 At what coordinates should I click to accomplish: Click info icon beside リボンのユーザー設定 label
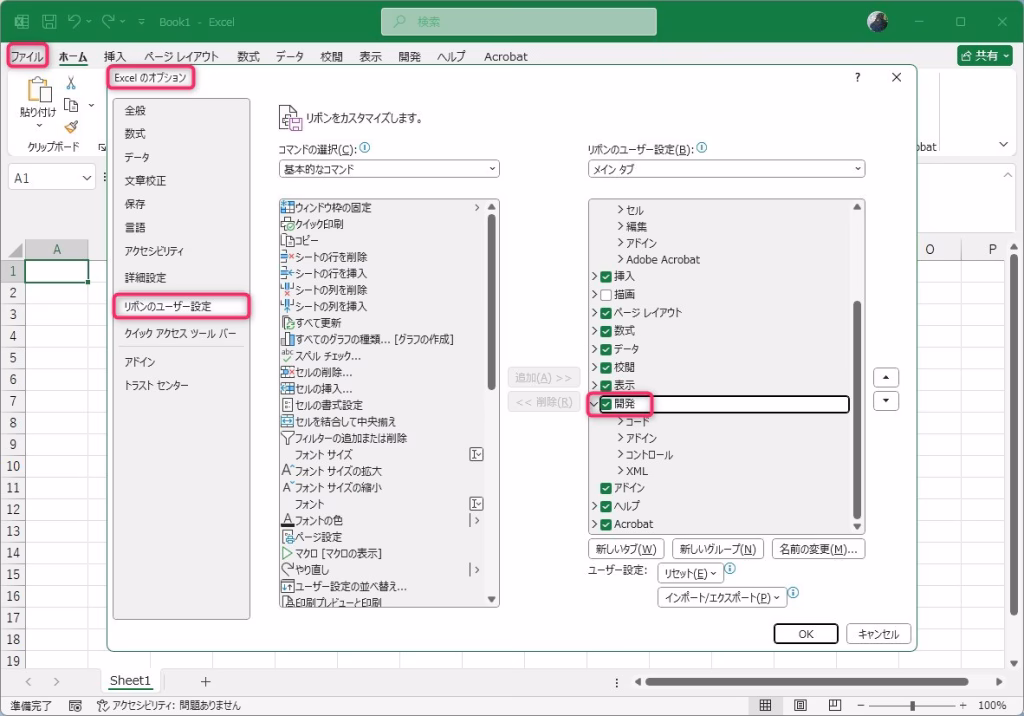pyautogui.click(x=701, y=148)
